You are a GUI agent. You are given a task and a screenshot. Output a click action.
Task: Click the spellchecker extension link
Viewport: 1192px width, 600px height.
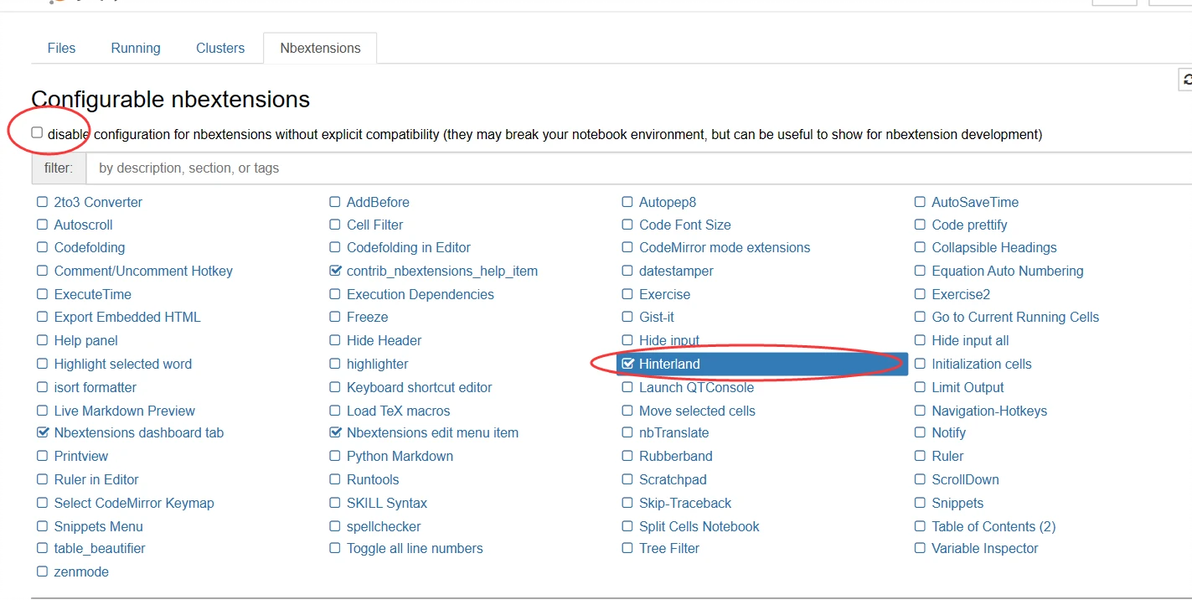[x=383, y=526]
